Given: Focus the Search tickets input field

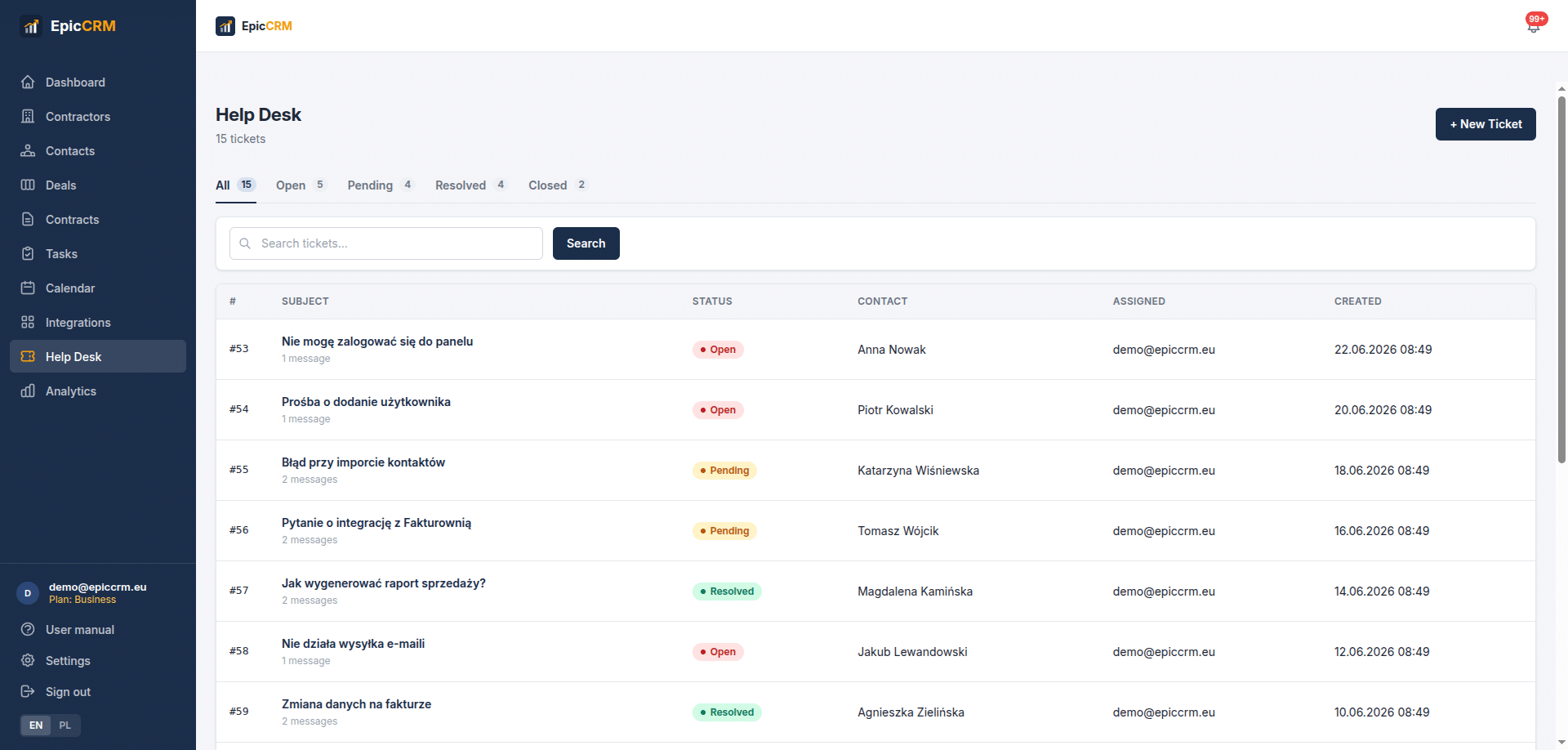Looking at the screenshot, I should click(x=386, y=243).
